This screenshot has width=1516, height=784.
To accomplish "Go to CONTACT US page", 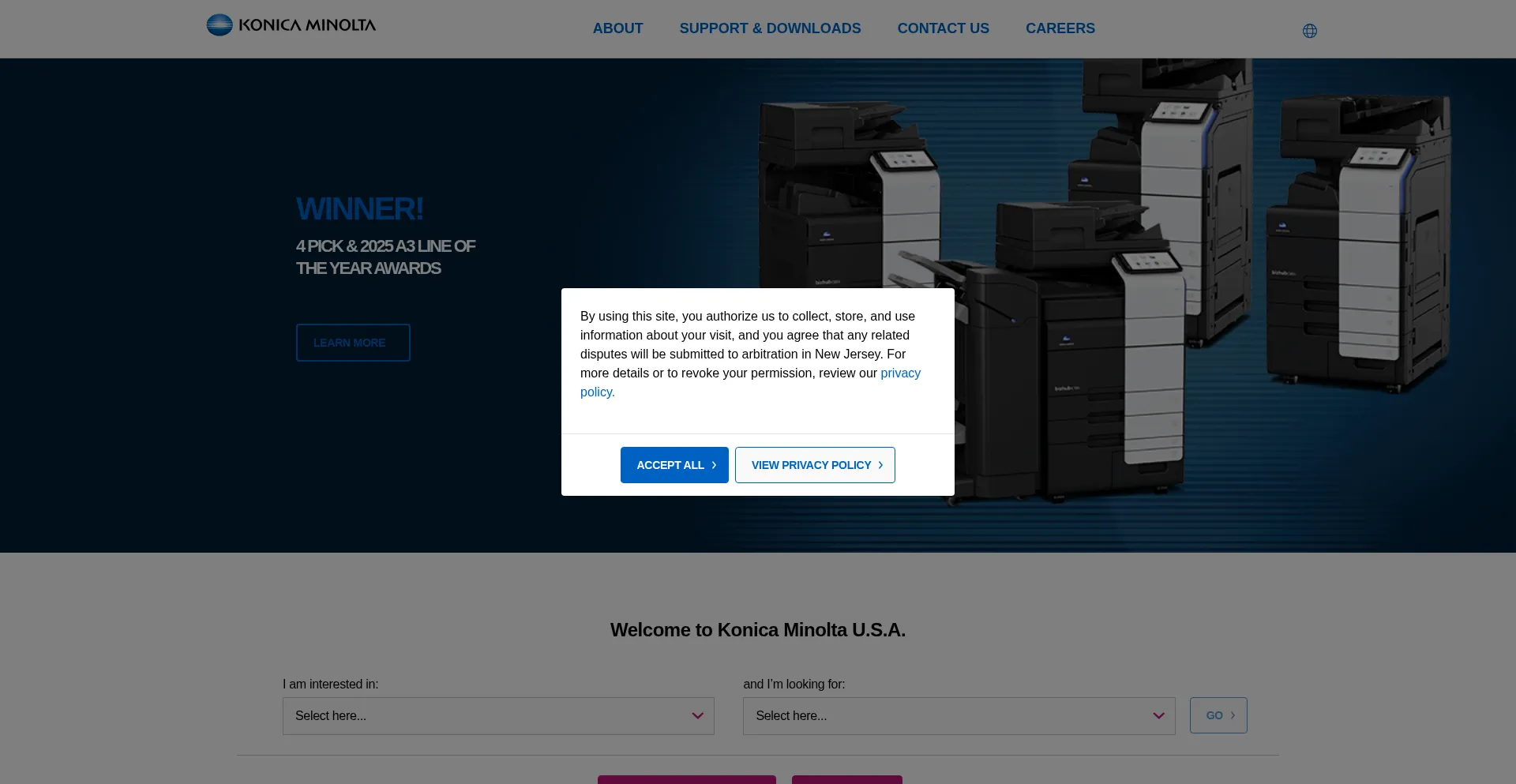I will (x=943, y=28).
